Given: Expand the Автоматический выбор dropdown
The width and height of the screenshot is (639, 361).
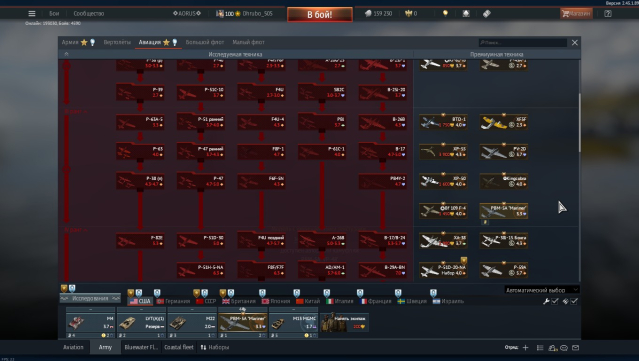Looking at the screenshot, I should [x=541, y=290].
